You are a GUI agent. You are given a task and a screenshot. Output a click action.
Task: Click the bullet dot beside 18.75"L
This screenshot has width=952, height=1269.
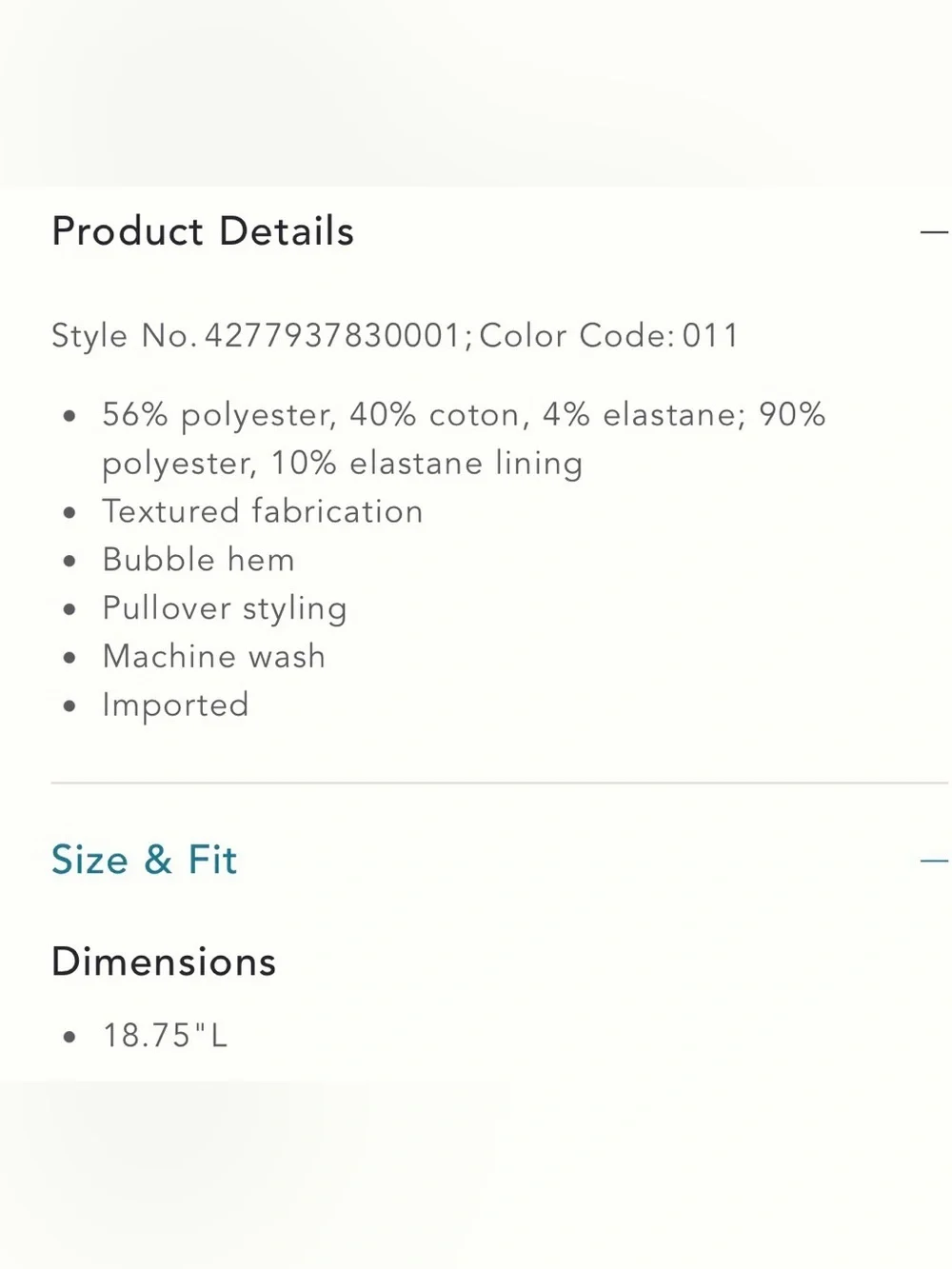tap(69, 1037)
